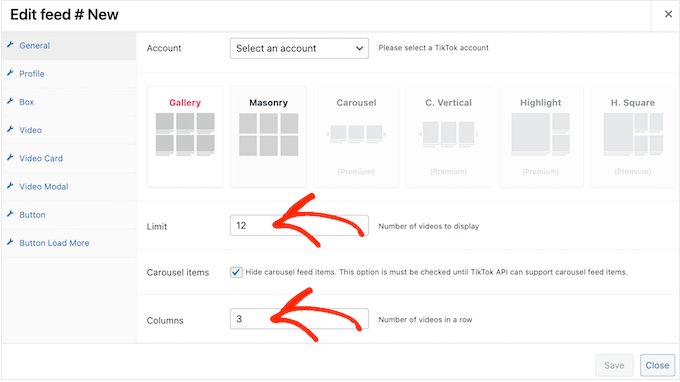Select the C. Vertical layout option
This screenshot has width=680, height=382.
tap(448, 137)
